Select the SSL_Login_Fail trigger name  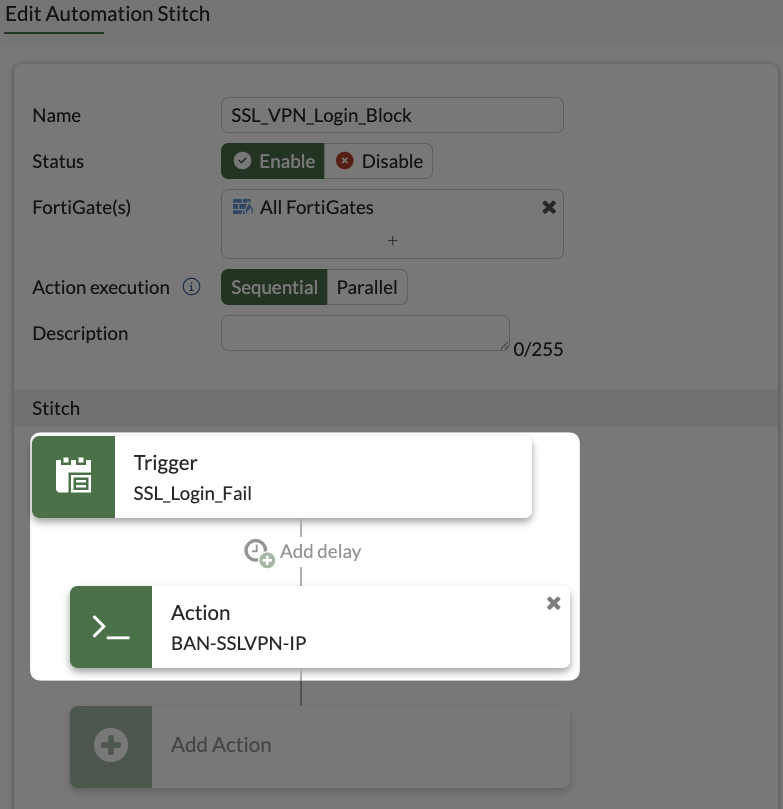point(192,493)
